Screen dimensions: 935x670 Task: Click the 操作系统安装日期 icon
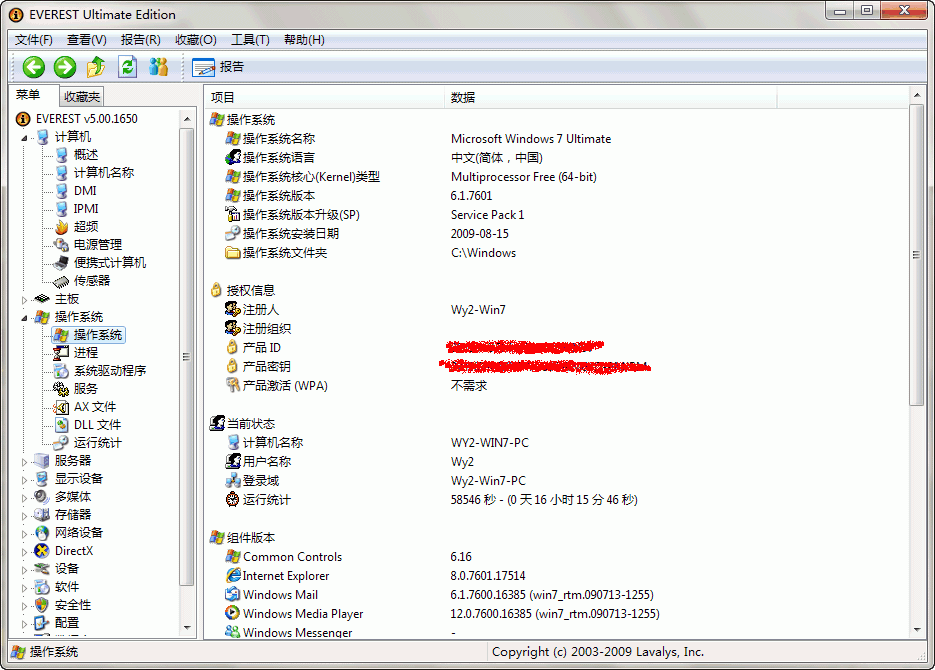pos(233,234)
